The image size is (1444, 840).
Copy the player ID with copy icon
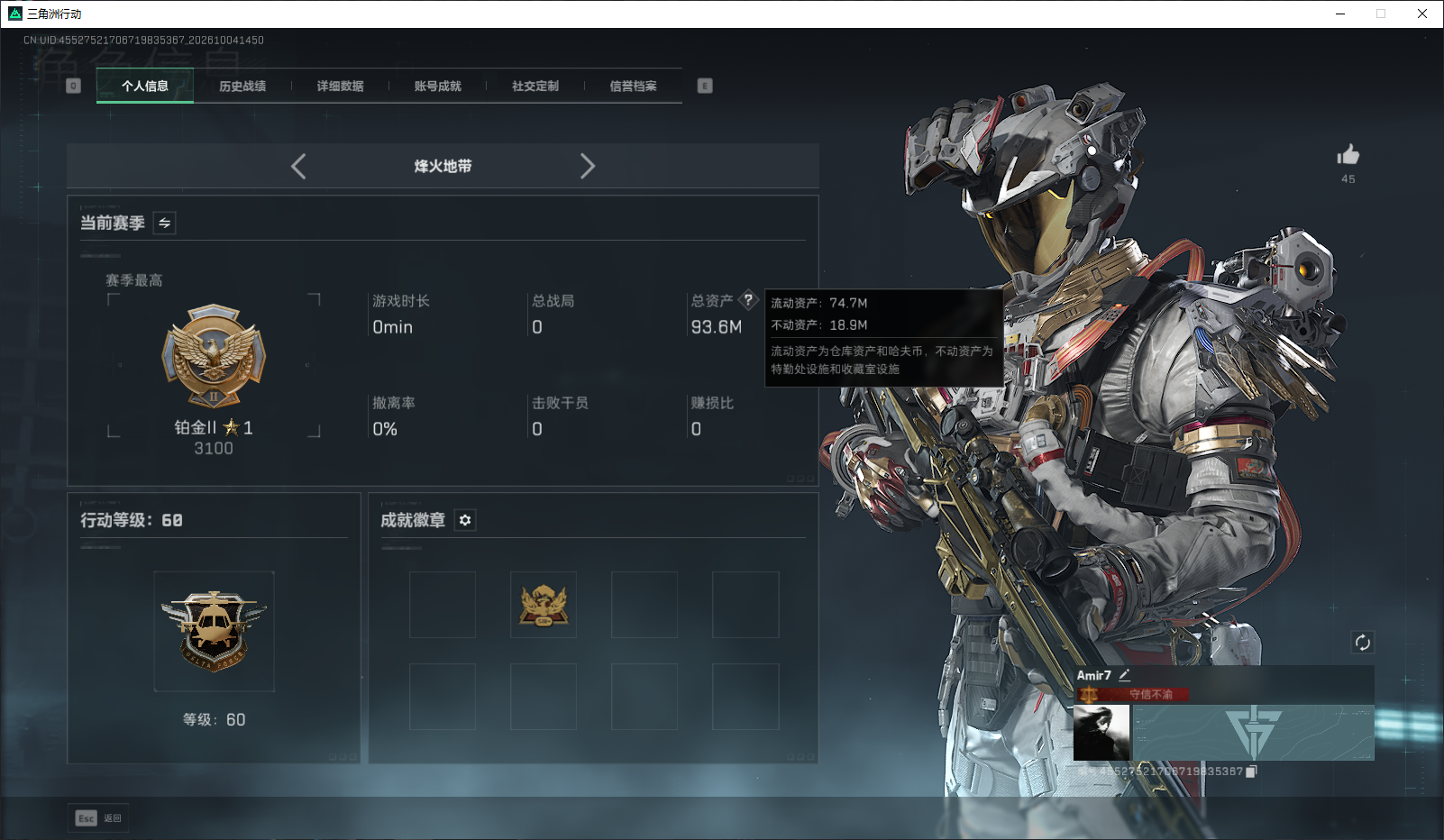1251,772
